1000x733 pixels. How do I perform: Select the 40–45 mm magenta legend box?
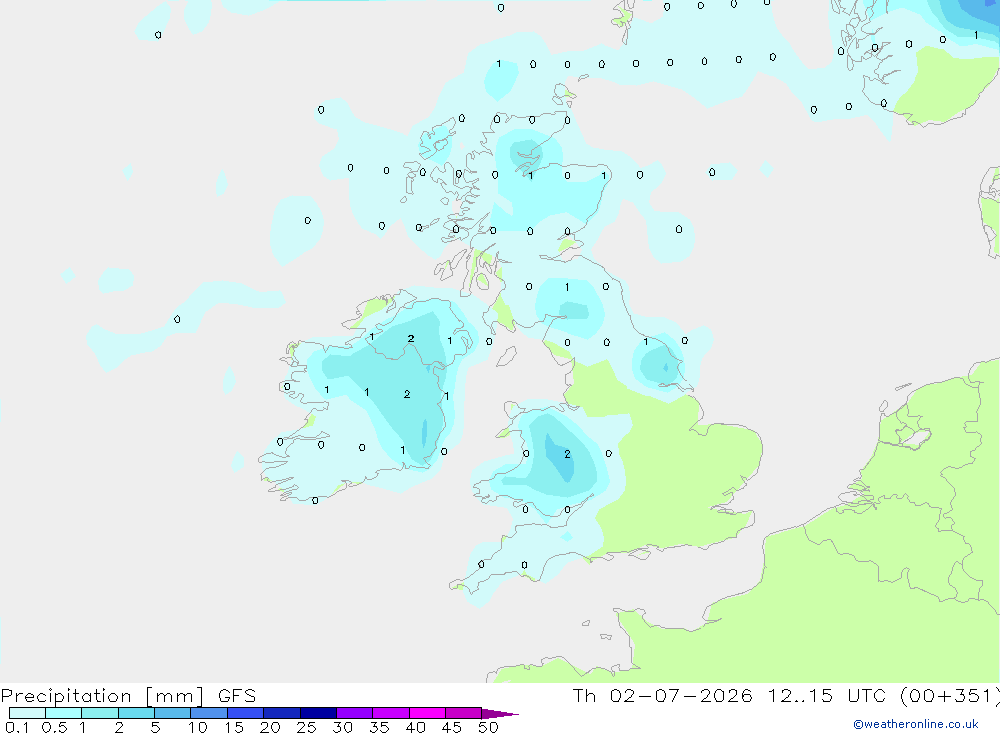(x=427, y=713)
